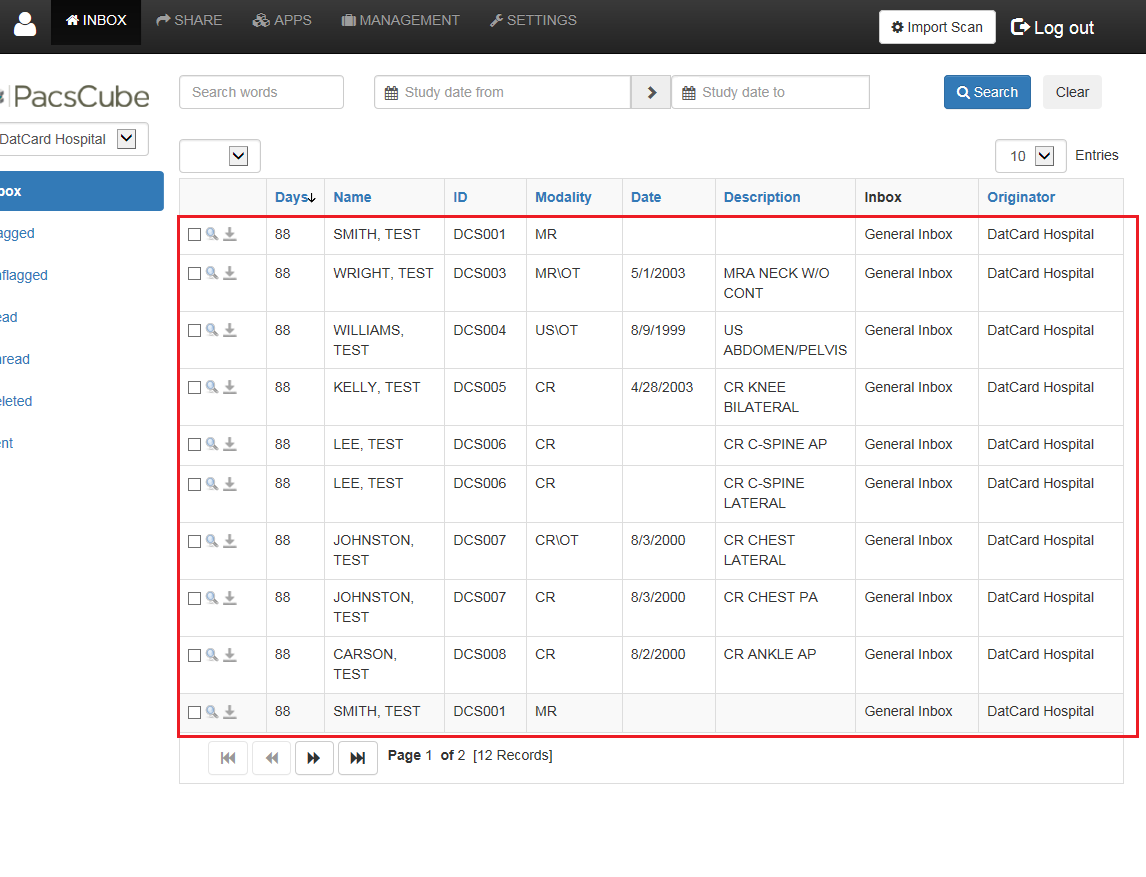Viewport: 1146px width, 877px height.
Task: Download WRIGHT, TEST study DCS003
Action: tap(229, 273)
